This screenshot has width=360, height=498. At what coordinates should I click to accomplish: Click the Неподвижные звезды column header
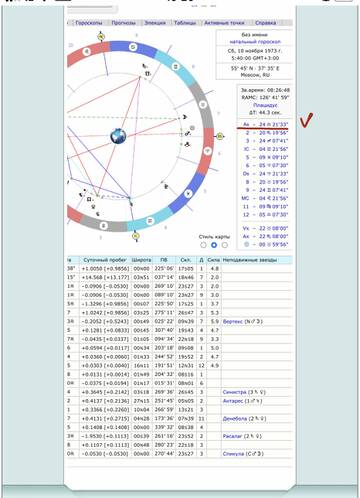click(257, 260)
